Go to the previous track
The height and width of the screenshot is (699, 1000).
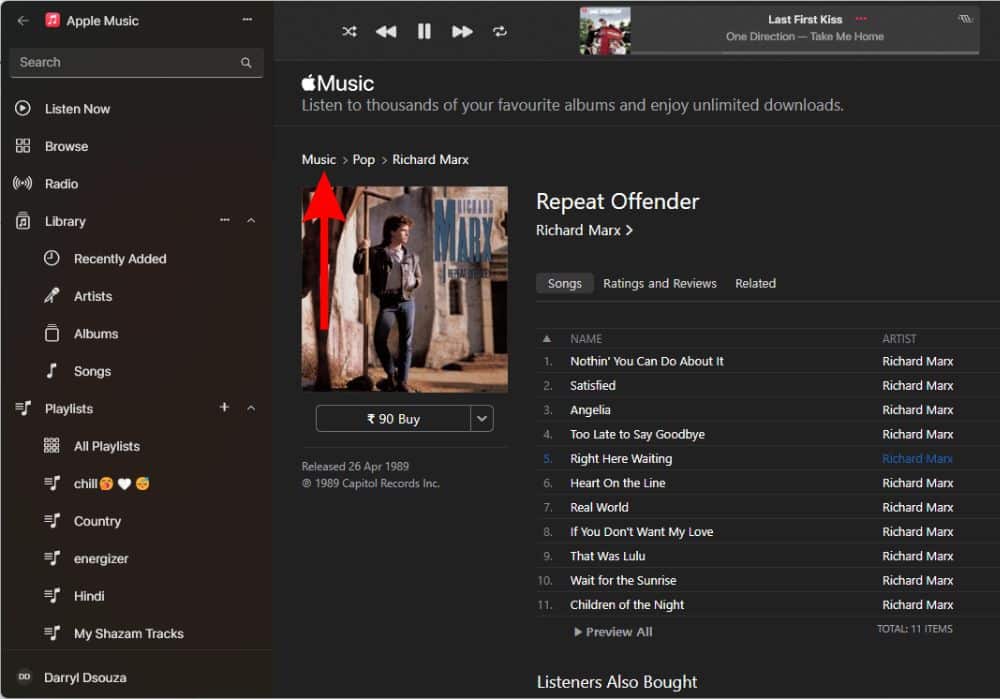tap(386, 32)
